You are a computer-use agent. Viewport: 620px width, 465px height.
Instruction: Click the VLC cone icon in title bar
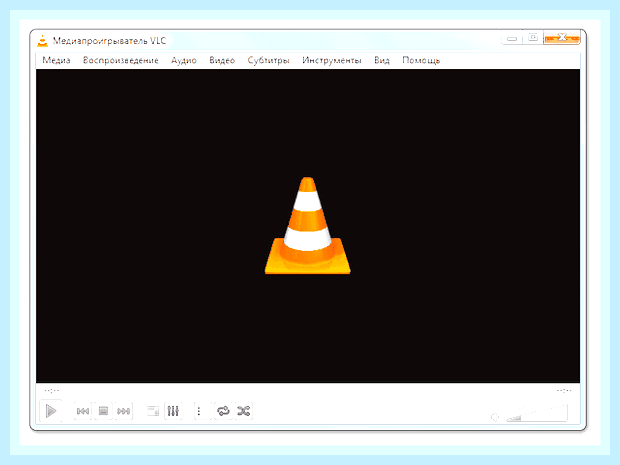pyautogui.click(x=42, y=41)
